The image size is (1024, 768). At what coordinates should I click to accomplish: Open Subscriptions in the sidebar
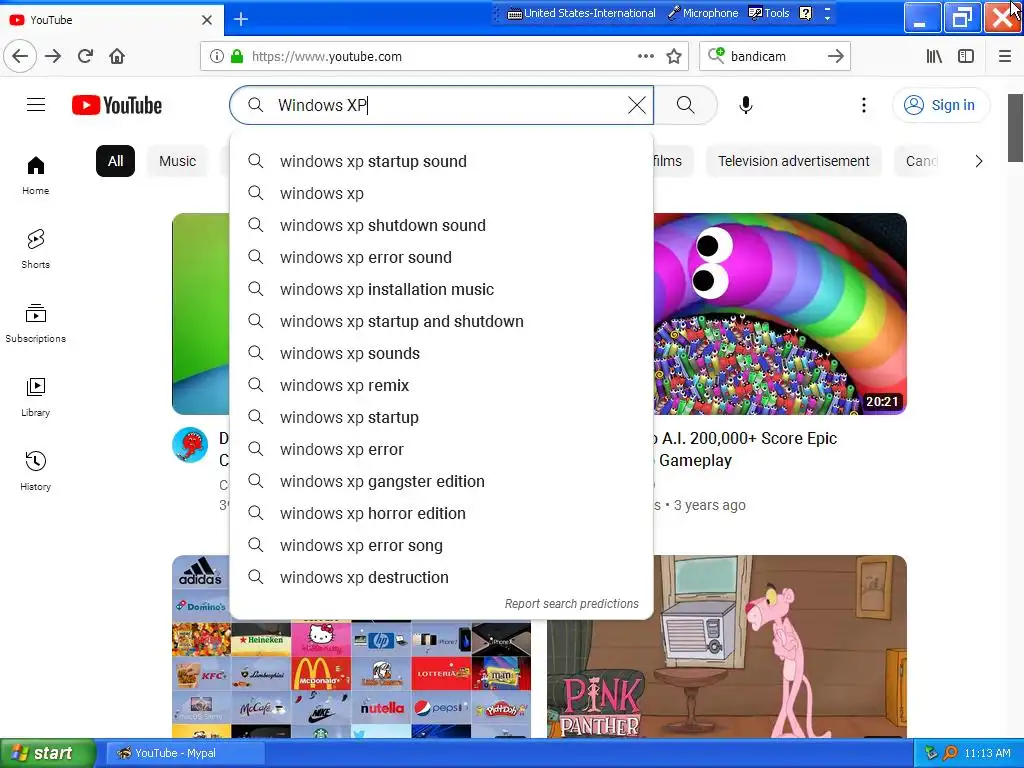tap(35, 323)
